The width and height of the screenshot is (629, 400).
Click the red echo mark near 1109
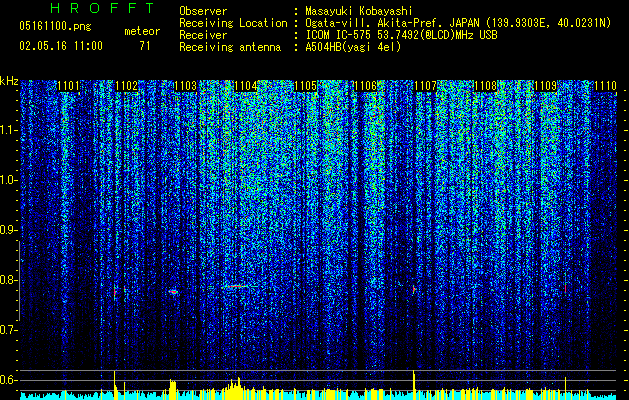tap(565, 288)
